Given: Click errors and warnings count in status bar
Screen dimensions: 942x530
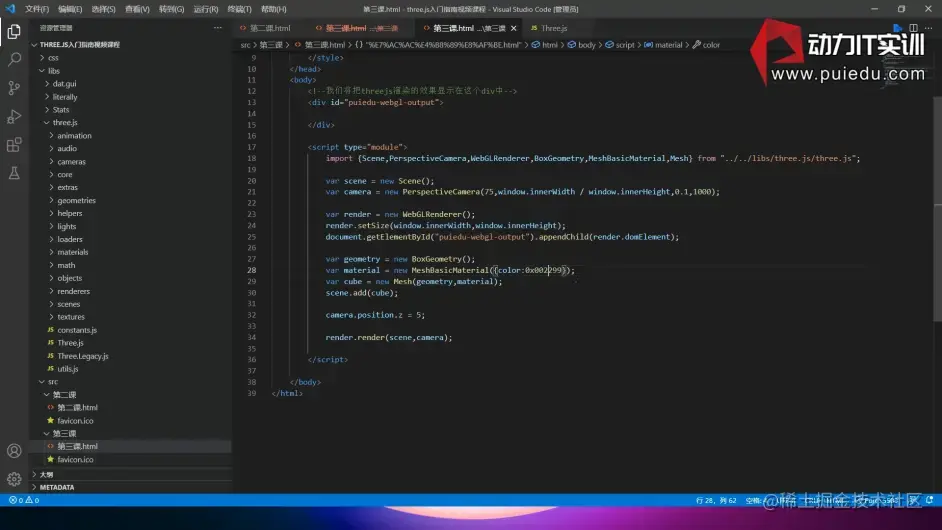Looking at the screenshot, I should [23, 499].
